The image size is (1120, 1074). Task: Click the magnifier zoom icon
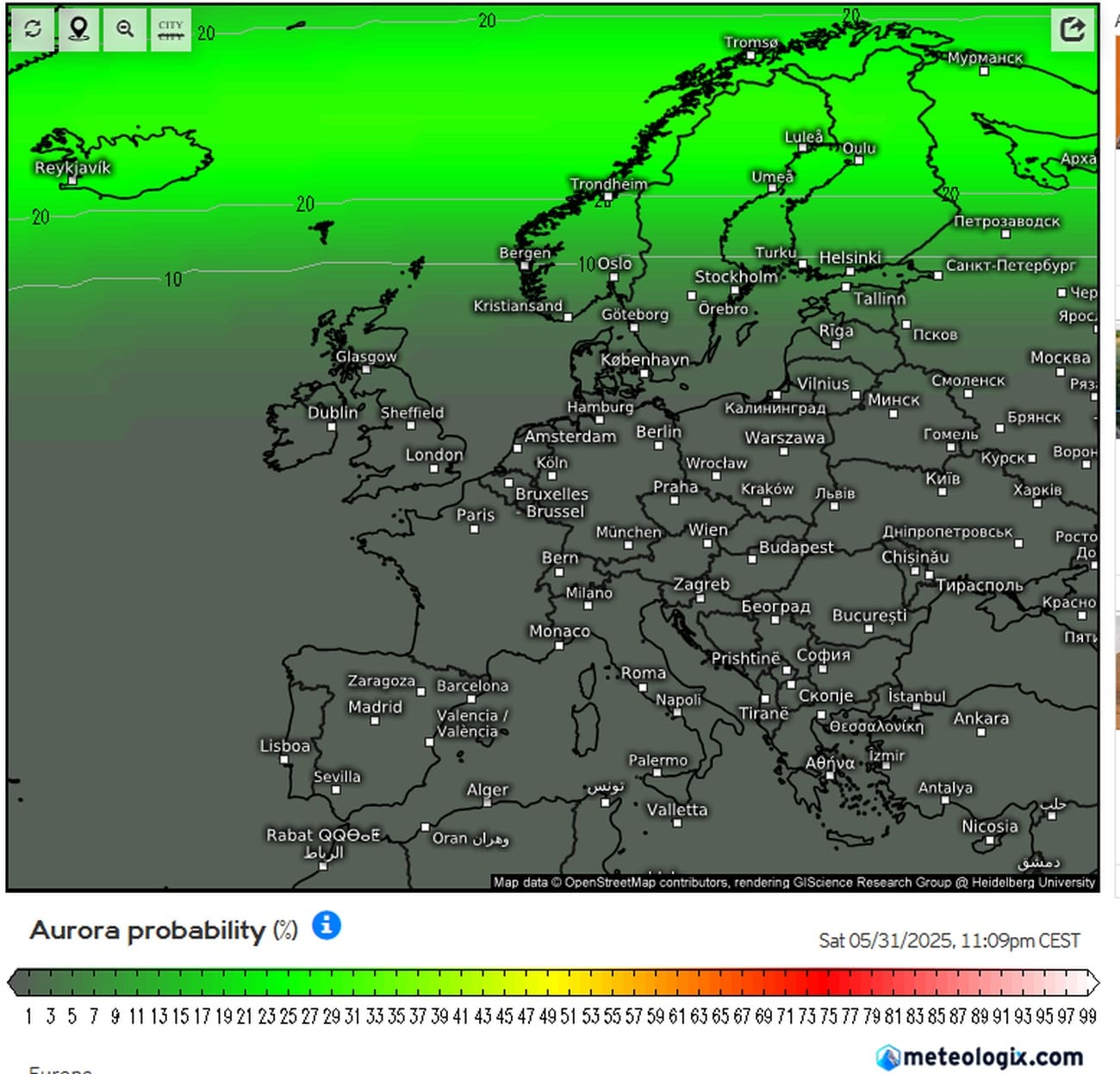pos(125,29)
